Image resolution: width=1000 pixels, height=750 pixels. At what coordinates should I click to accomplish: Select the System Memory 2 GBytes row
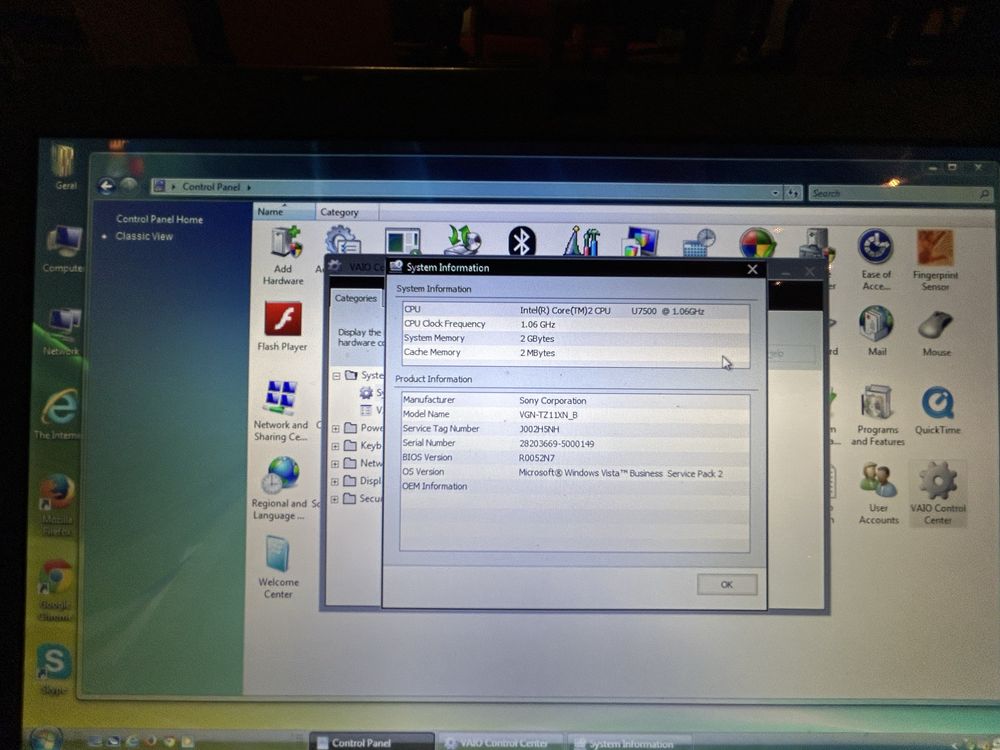pos(576,338)
